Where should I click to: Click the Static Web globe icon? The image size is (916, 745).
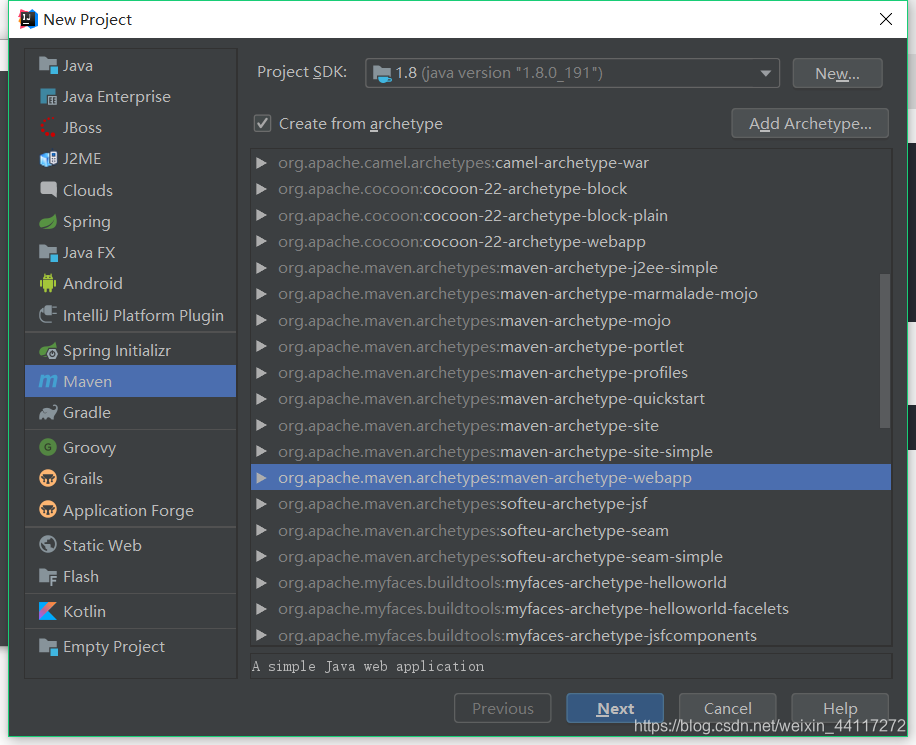48,545
